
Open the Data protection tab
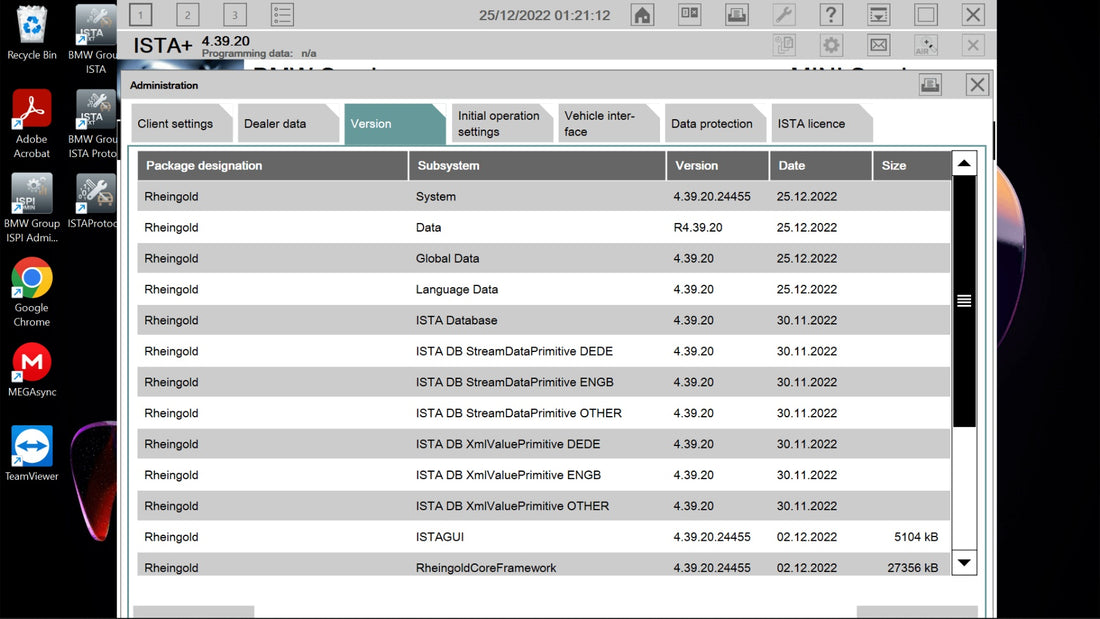(x=714, y=123)
